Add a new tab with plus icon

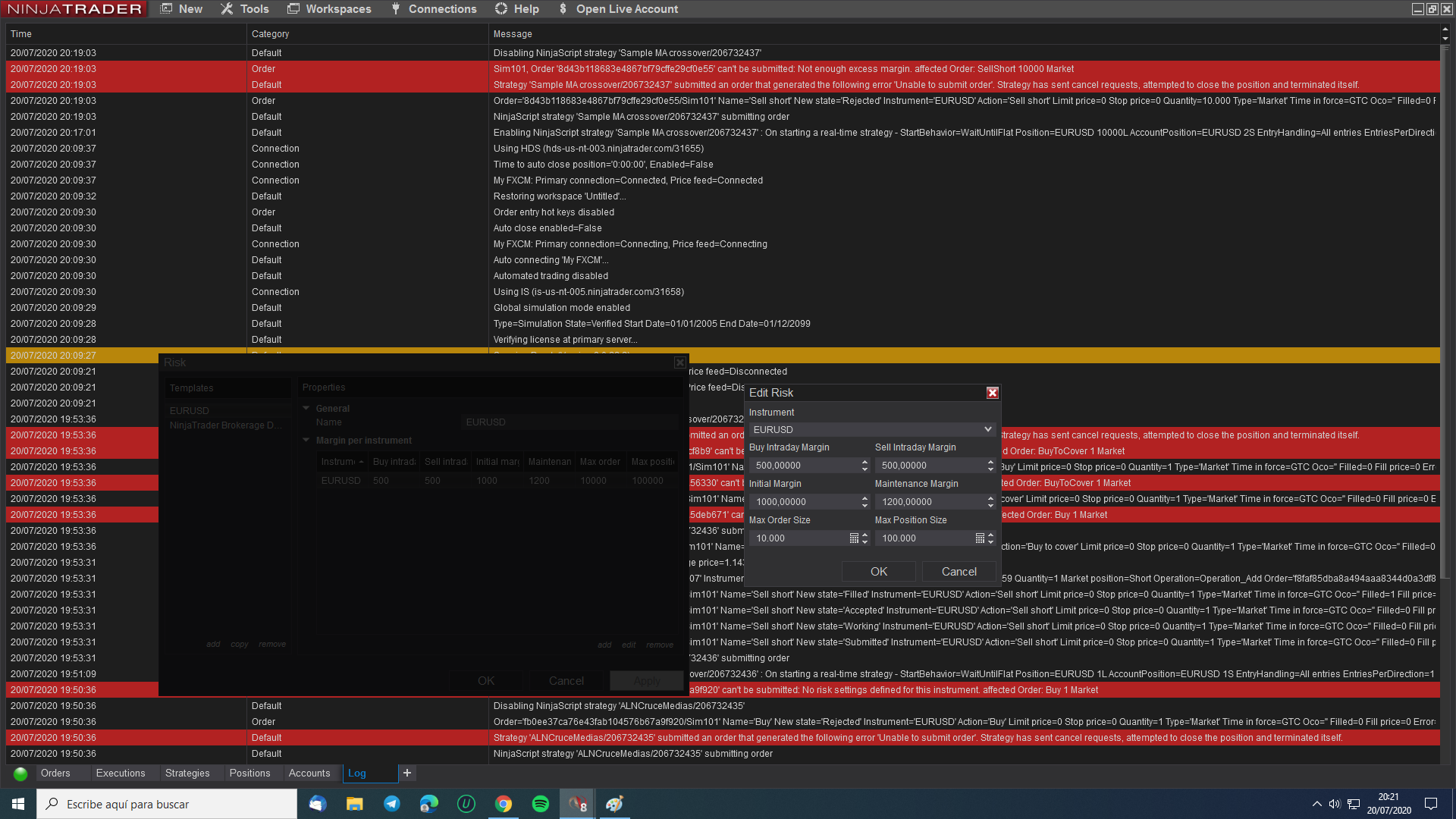(x=407, y=773)
